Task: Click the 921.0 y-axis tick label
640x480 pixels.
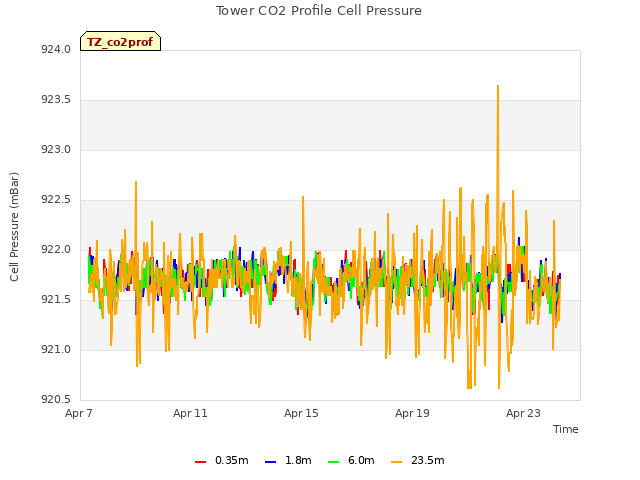Action: point(56,349)
